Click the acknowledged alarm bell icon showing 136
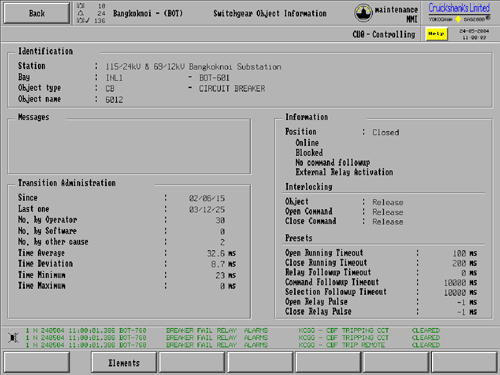 click(83, 21)
